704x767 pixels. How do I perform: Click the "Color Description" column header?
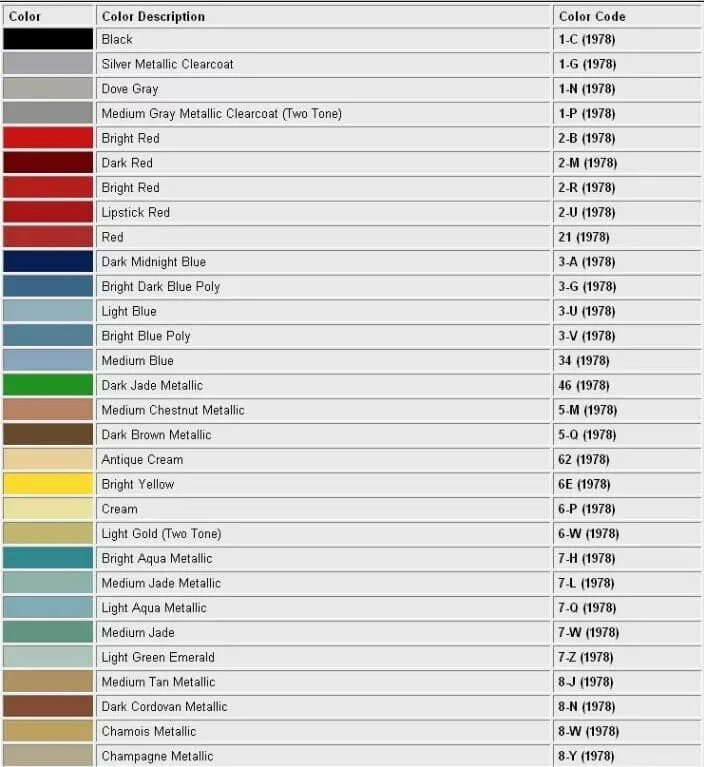153,16
